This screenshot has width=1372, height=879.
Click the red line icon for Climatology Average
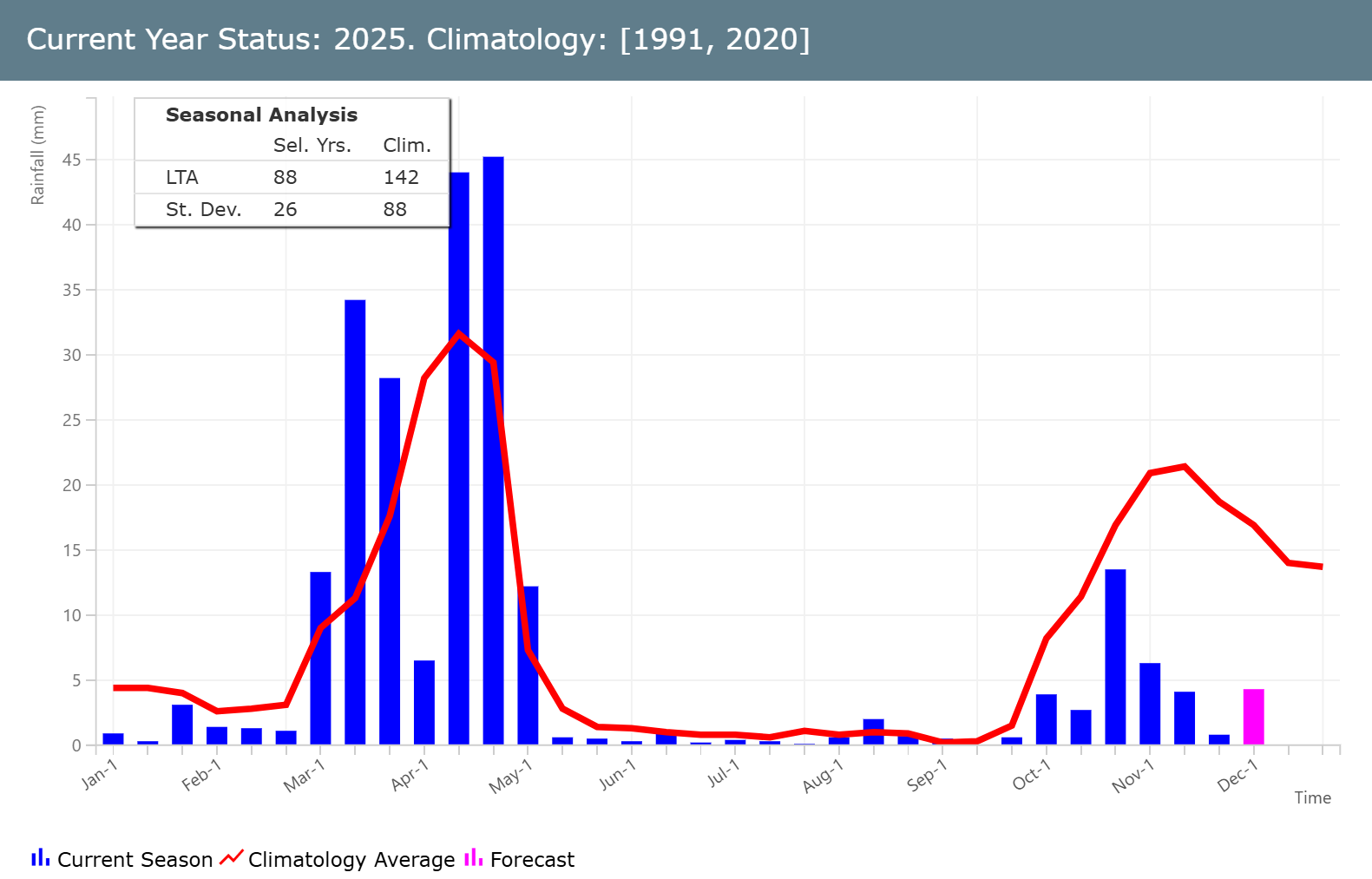(232, 858)
